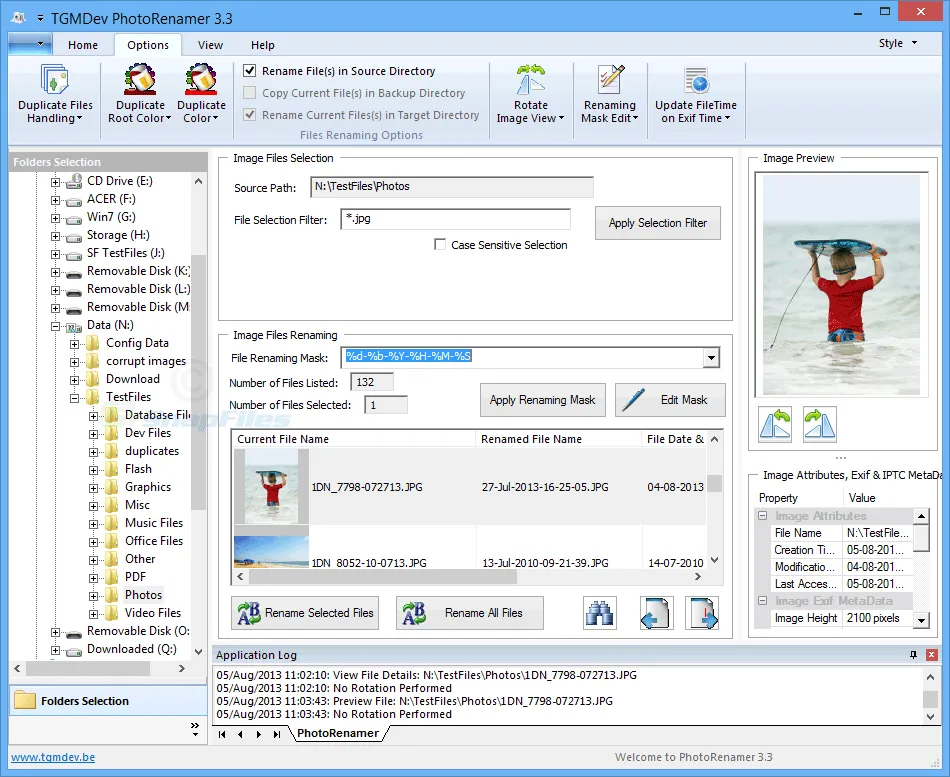Click Image Height property row

(x=842, y=618)
